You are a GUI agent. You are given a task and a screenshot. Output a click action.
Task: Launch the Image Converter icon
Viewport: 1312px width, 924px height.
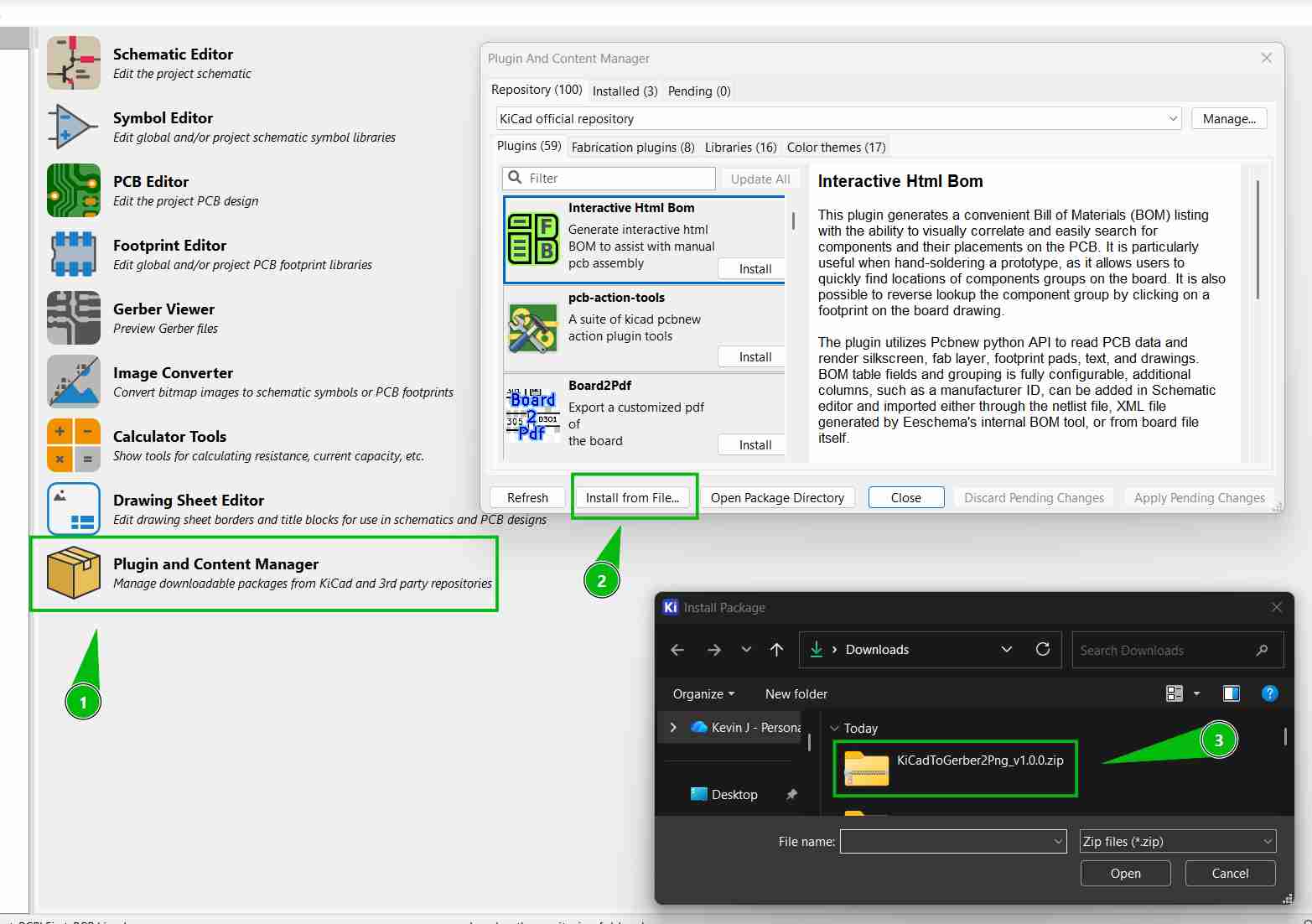click(74, 382)
